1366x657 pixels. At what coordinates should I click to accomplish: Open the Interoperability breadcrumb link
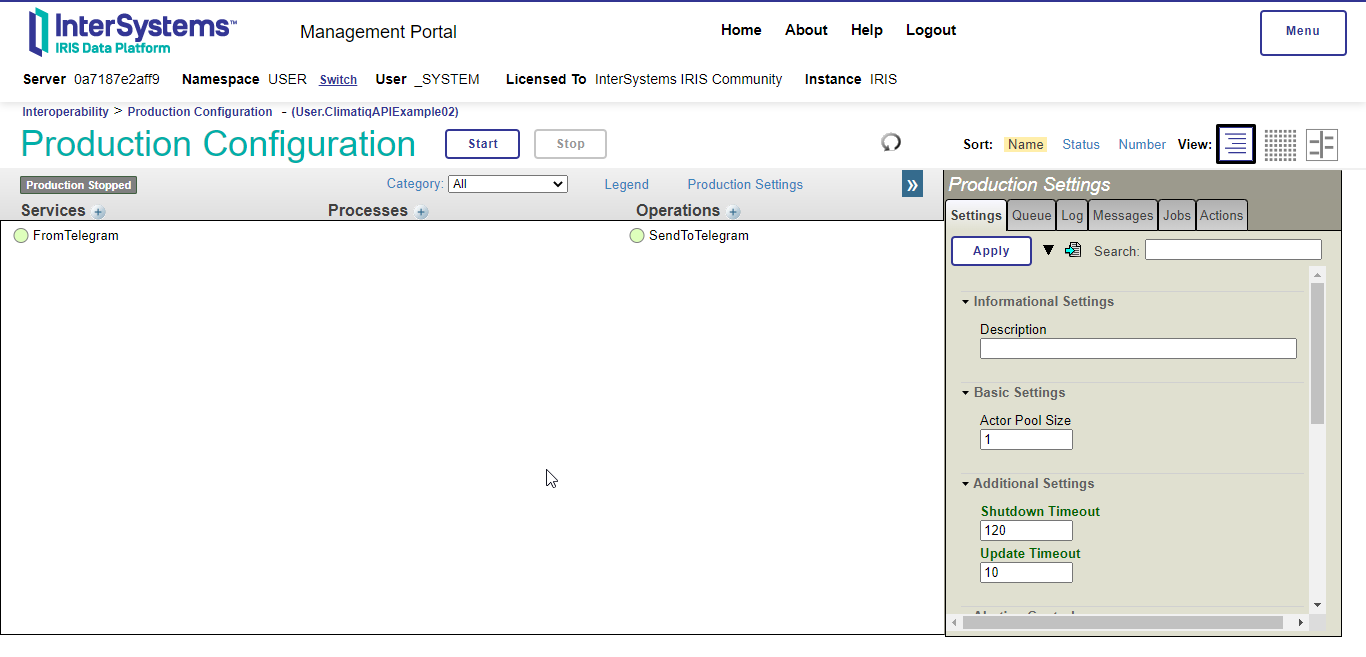[65, 112]
